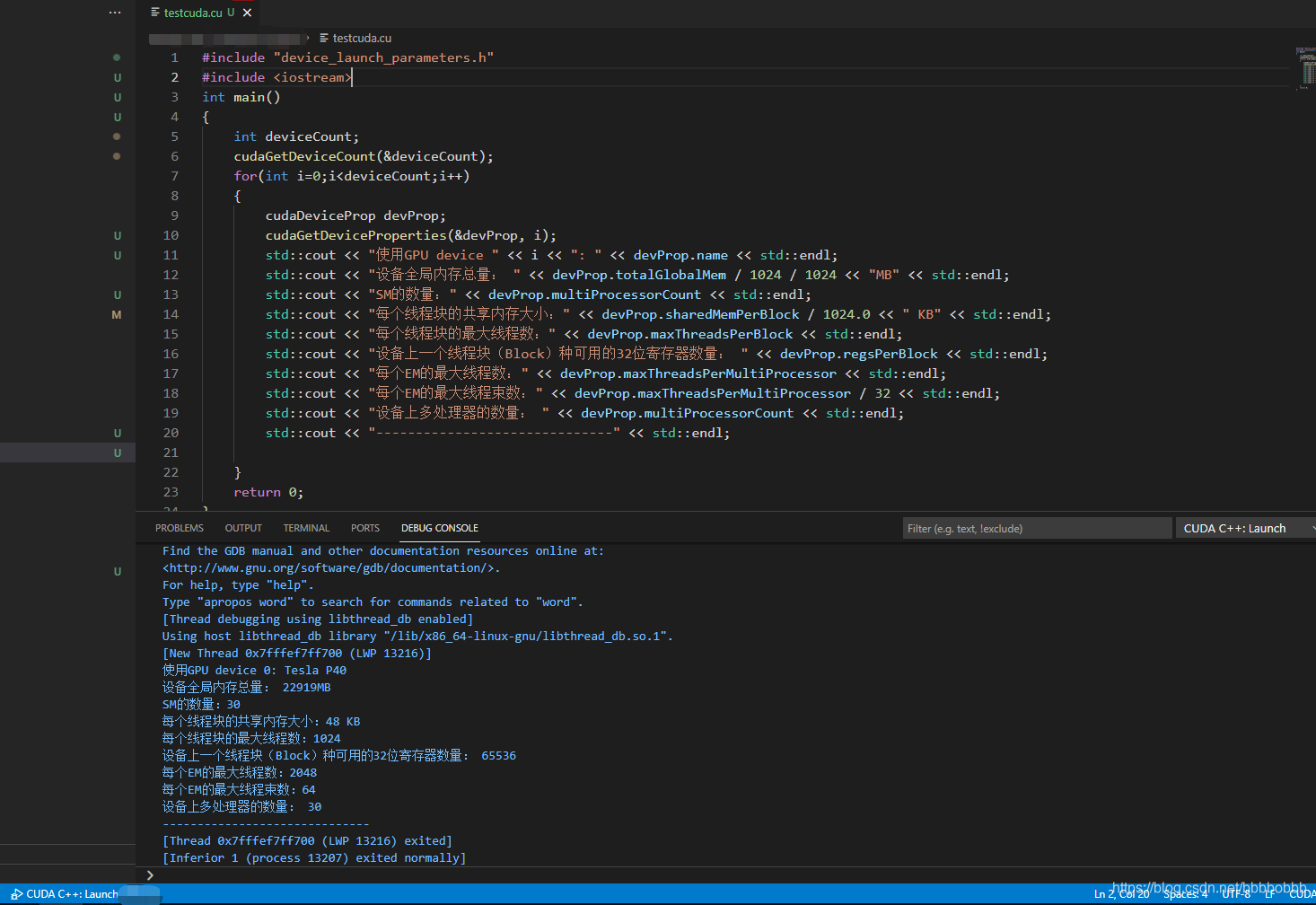Click the 'device_launch_parameters.h' include string
1316x905 pixels.
pos(383,57)
